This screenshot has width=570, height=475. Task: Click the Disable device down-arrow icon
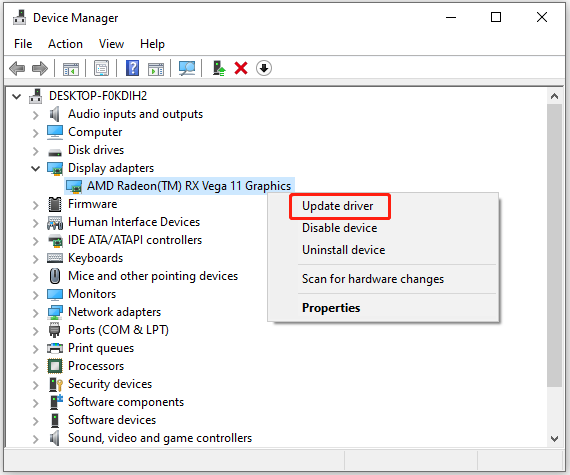264,68
